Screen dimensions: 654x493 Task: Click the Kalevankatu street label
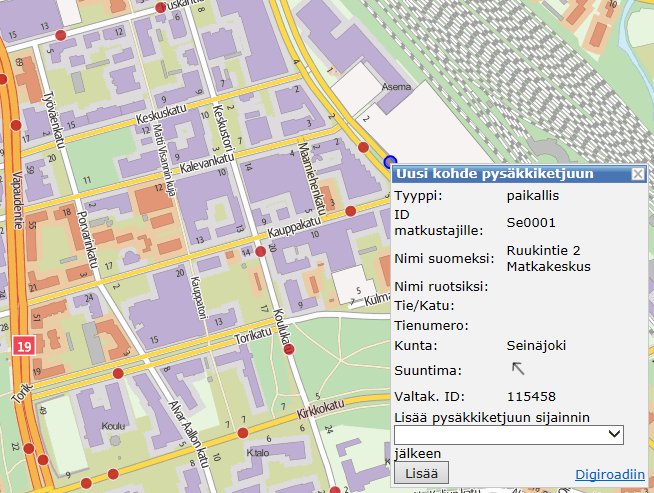[207, 163]
